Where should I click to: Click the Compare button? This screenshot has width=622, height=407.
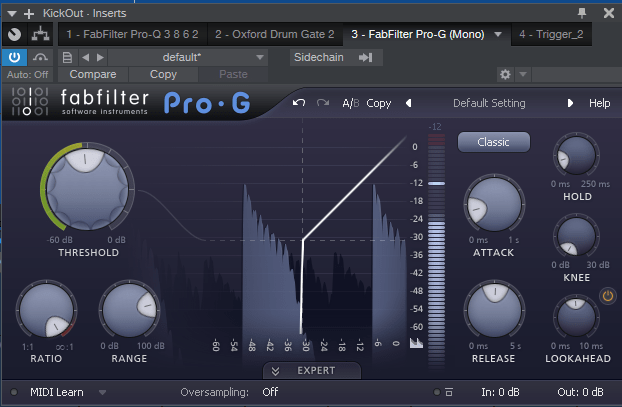coord(92,74)
